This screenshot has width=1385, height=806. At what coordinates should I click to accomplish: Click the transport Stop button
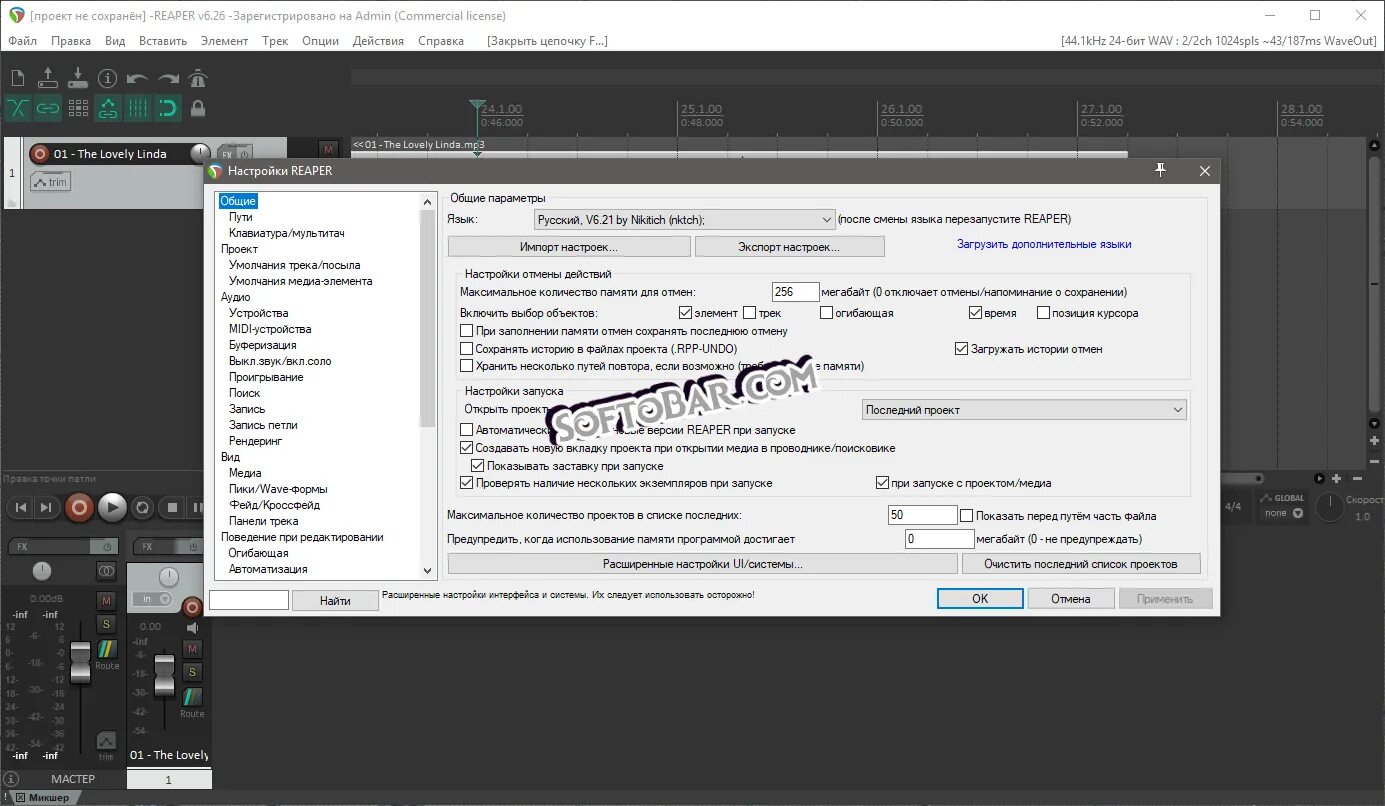(x=172, y=508)
